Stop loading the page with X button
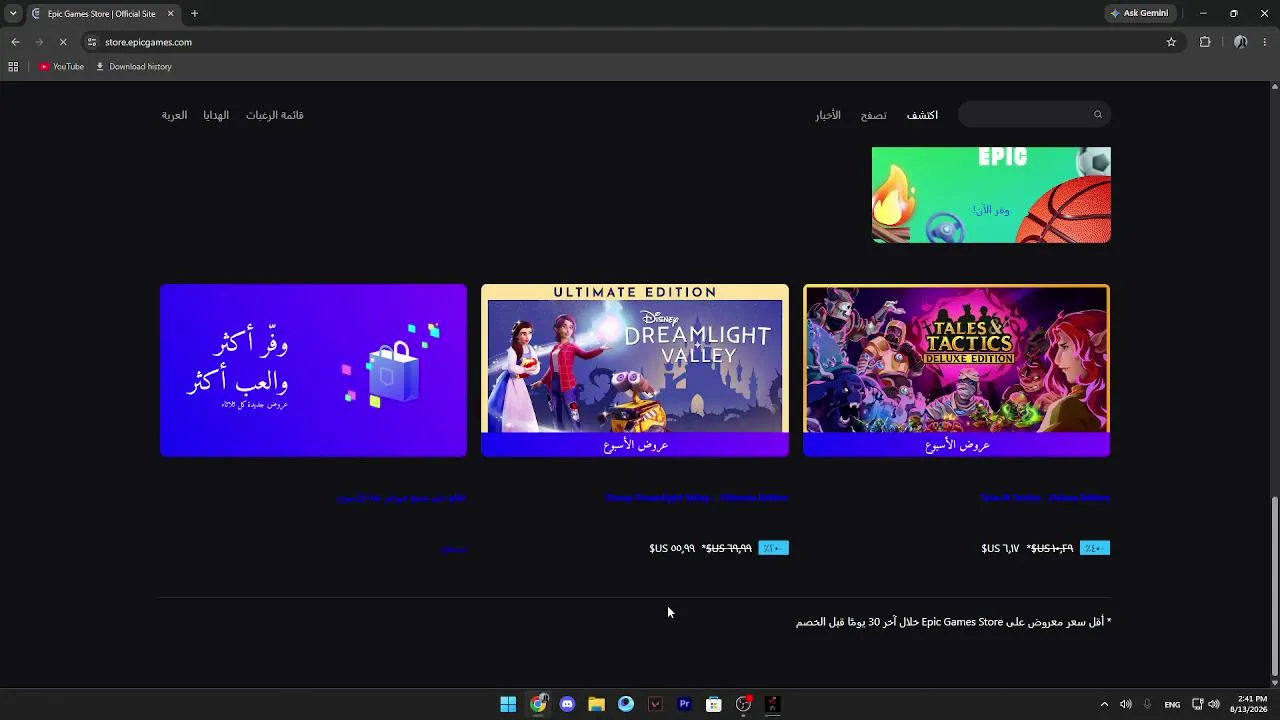 pos(62,42)
